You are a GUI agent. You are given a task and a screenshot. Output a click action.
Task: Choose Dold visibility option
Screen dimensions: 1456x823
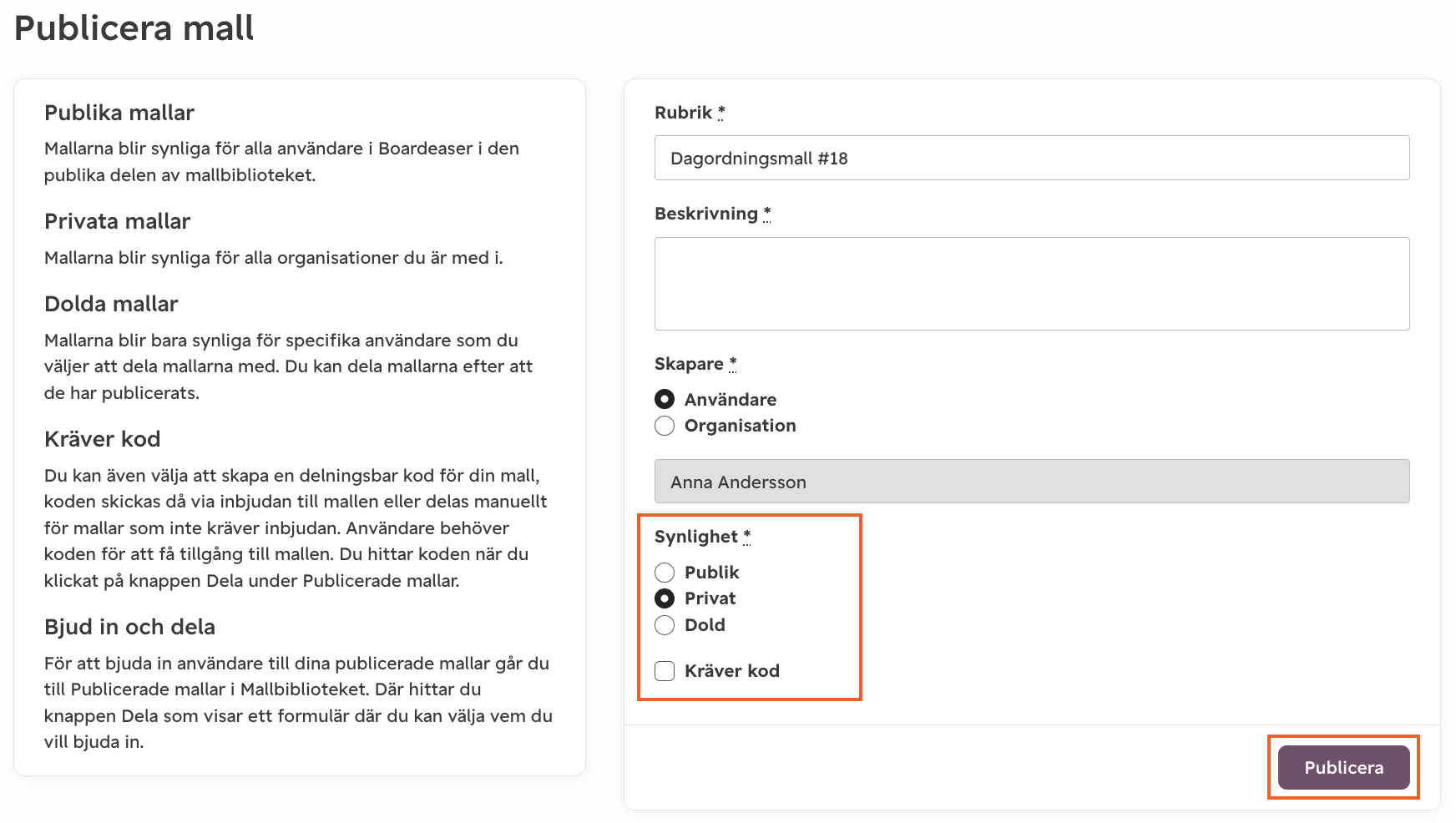(x=665, y=625)
